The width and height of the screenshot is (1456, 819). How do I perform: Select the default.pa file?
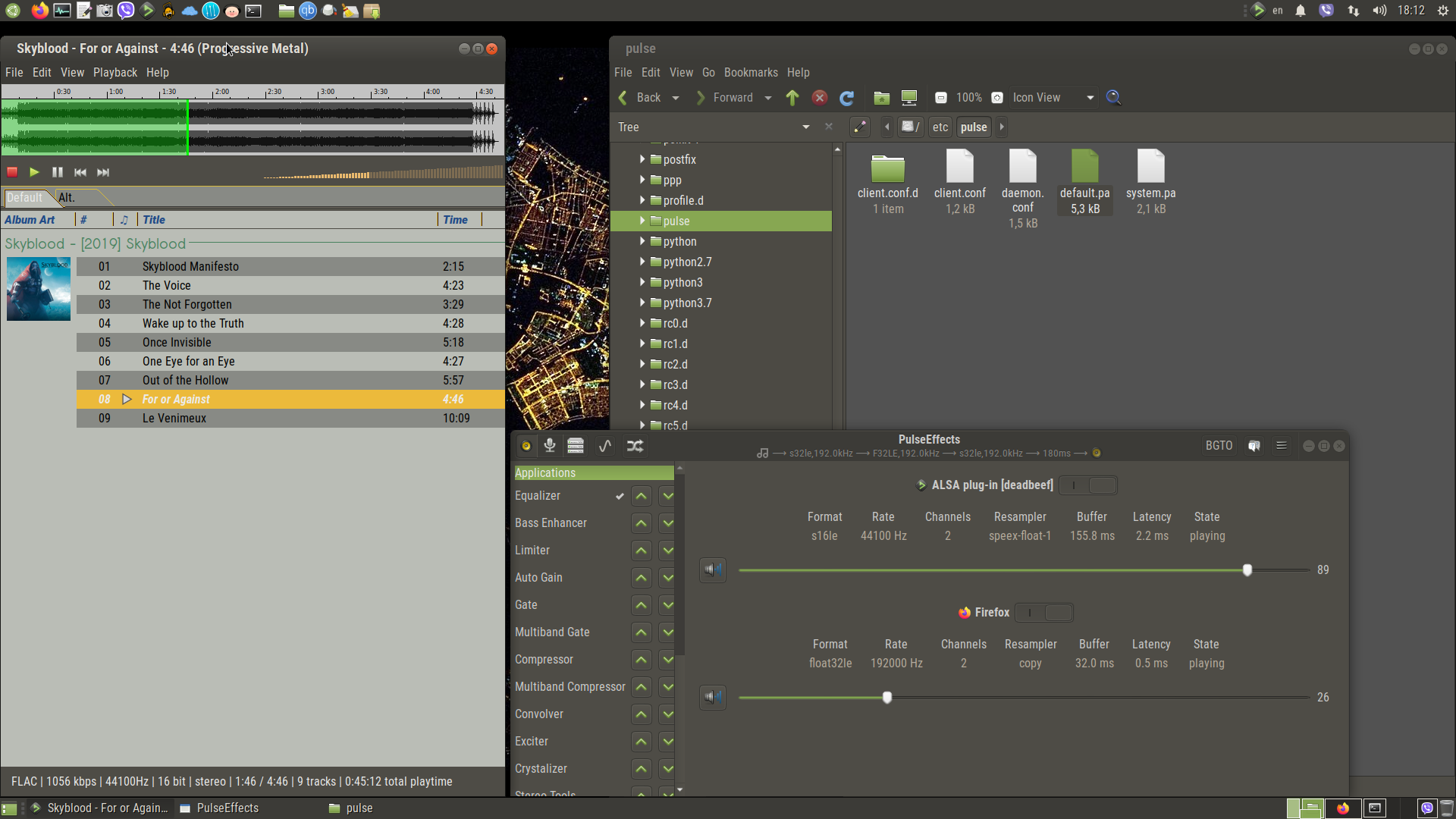pos(1084,182)
